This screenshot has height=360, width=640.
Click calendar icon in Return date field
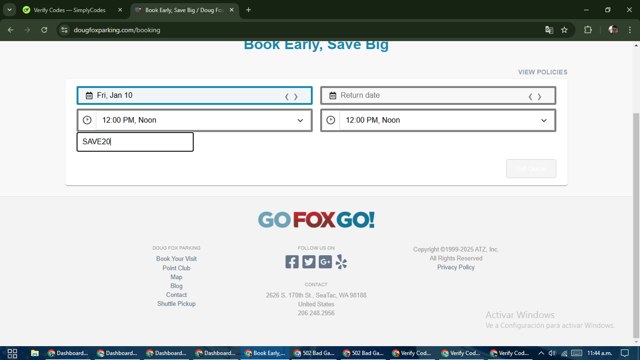coord(333,96)
